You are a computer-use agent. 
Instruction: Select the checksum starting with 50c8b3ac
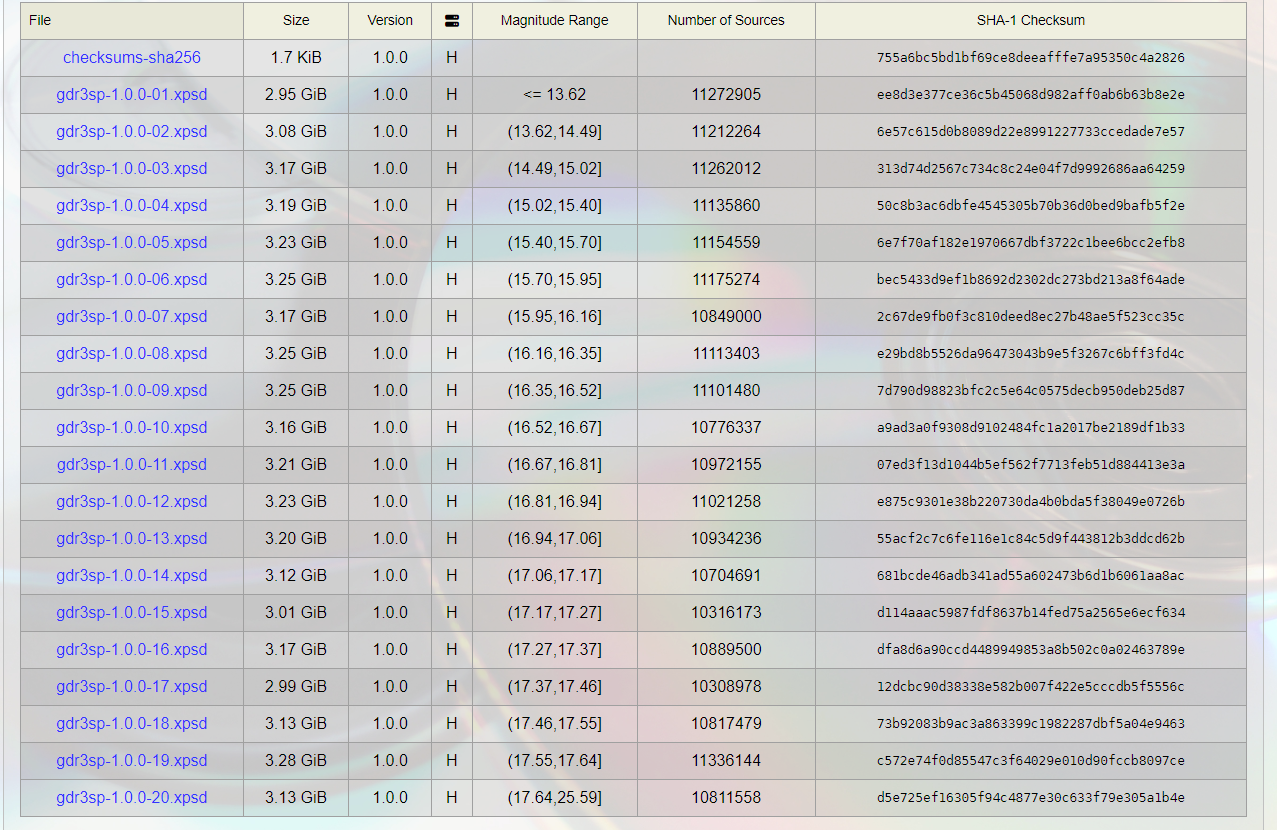point(1031,206)
